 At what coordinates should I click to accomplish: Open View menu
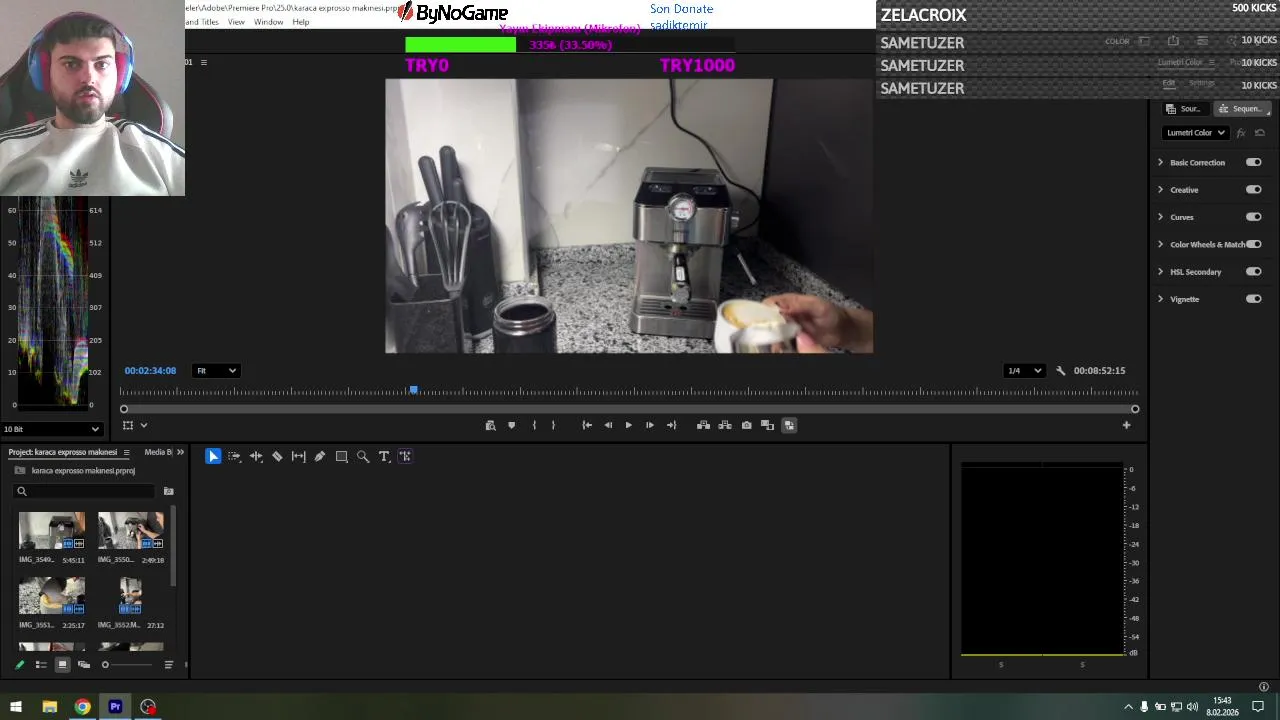click(236, 22)
